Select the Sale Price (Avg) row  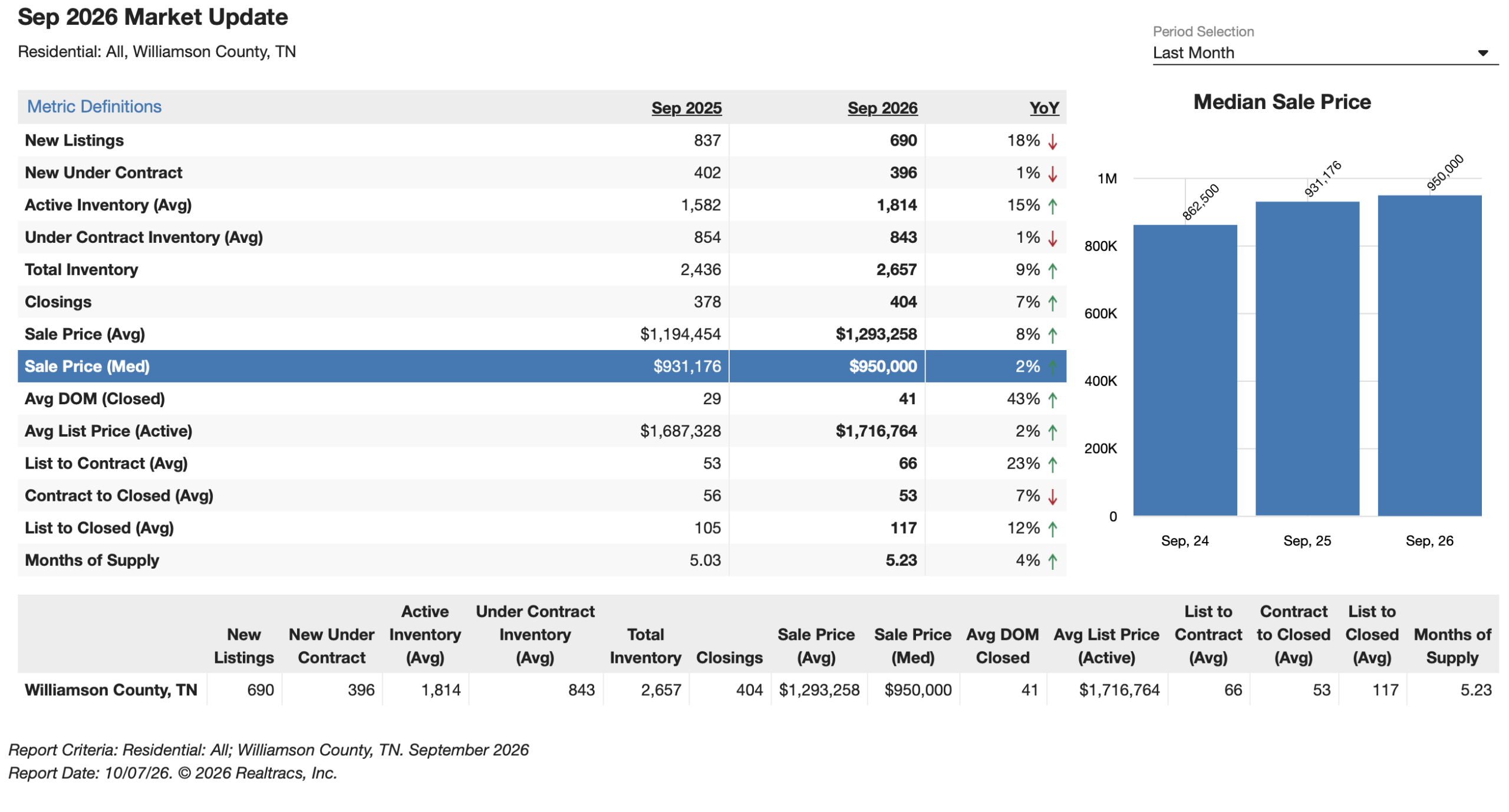(542, 334)
